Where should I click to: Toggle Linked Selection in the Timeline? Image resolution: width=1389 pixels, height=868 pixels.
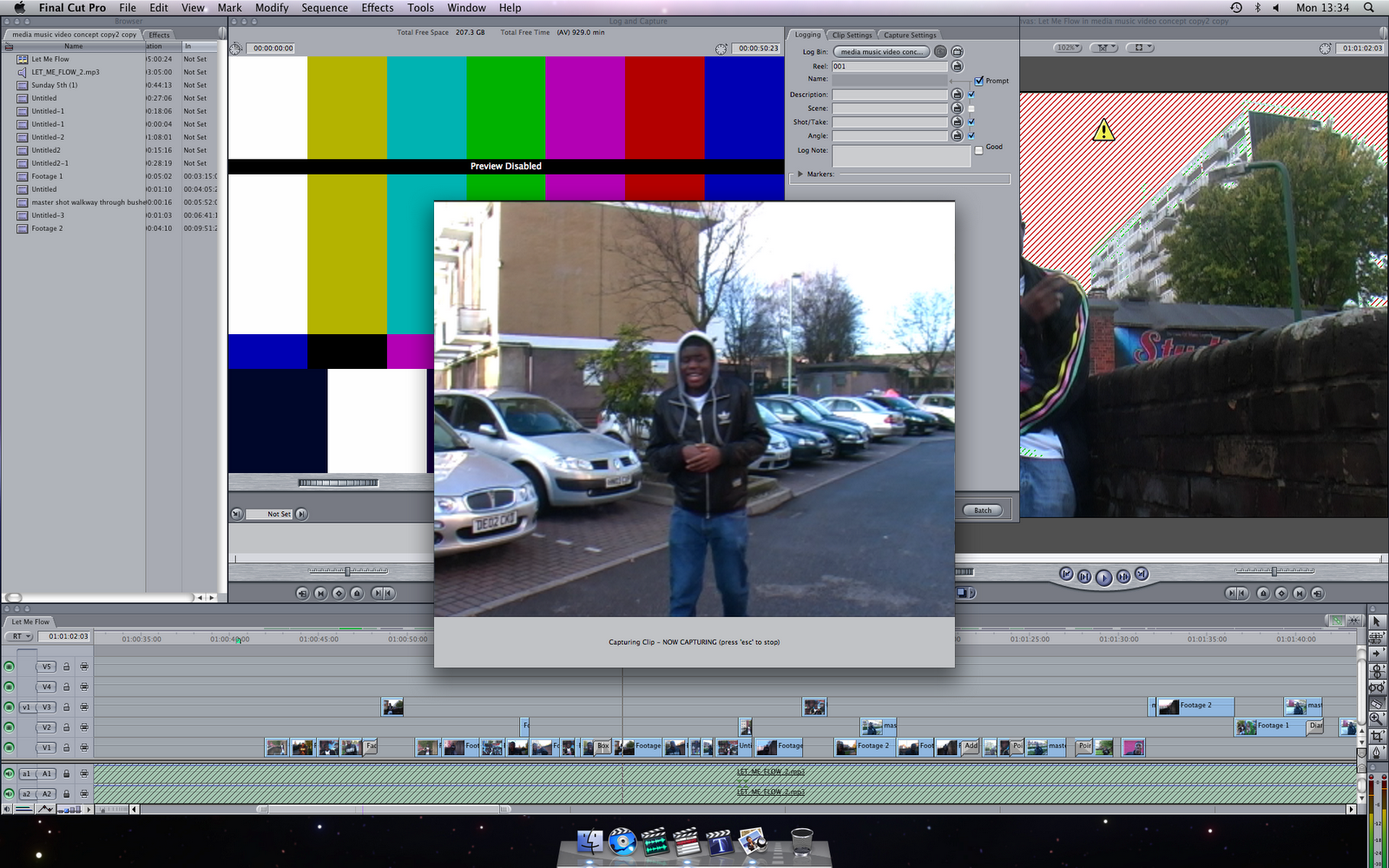coord(1337,621)
